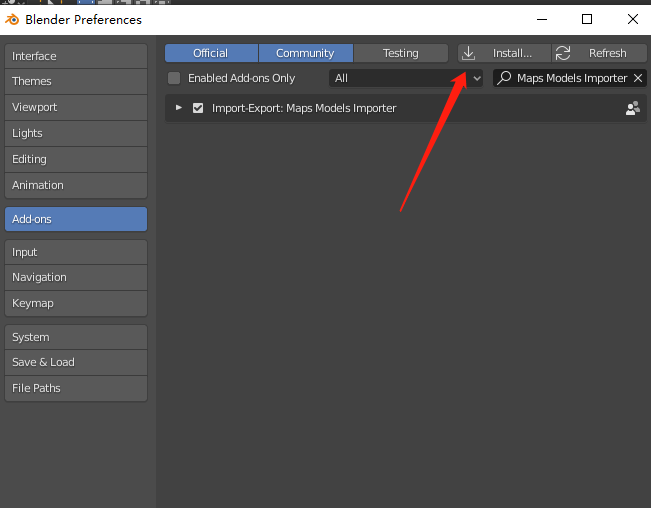651x508 pixels.
Task: Close the Blender Preferences window
Action: pos(633,19)
